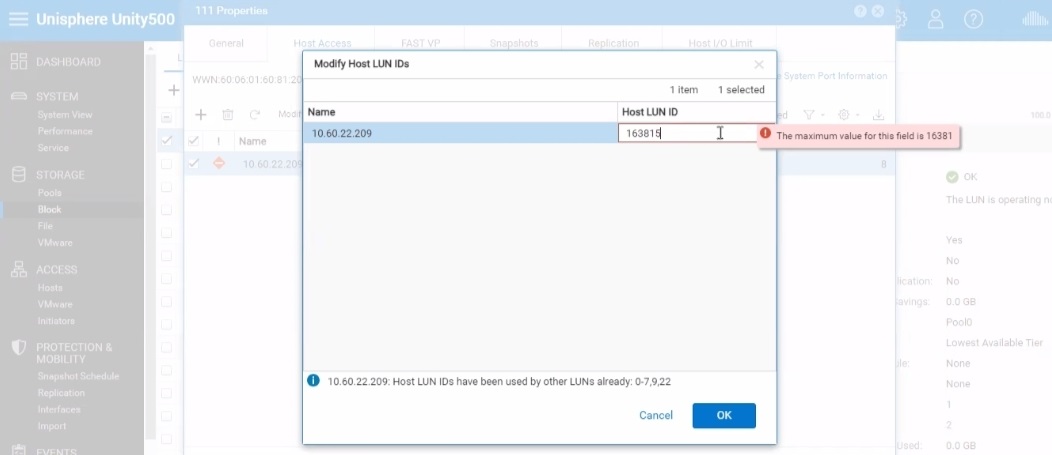Switch to the Snapshots tab
Screen dimensions: 1052x455
(x=514, y=43)
